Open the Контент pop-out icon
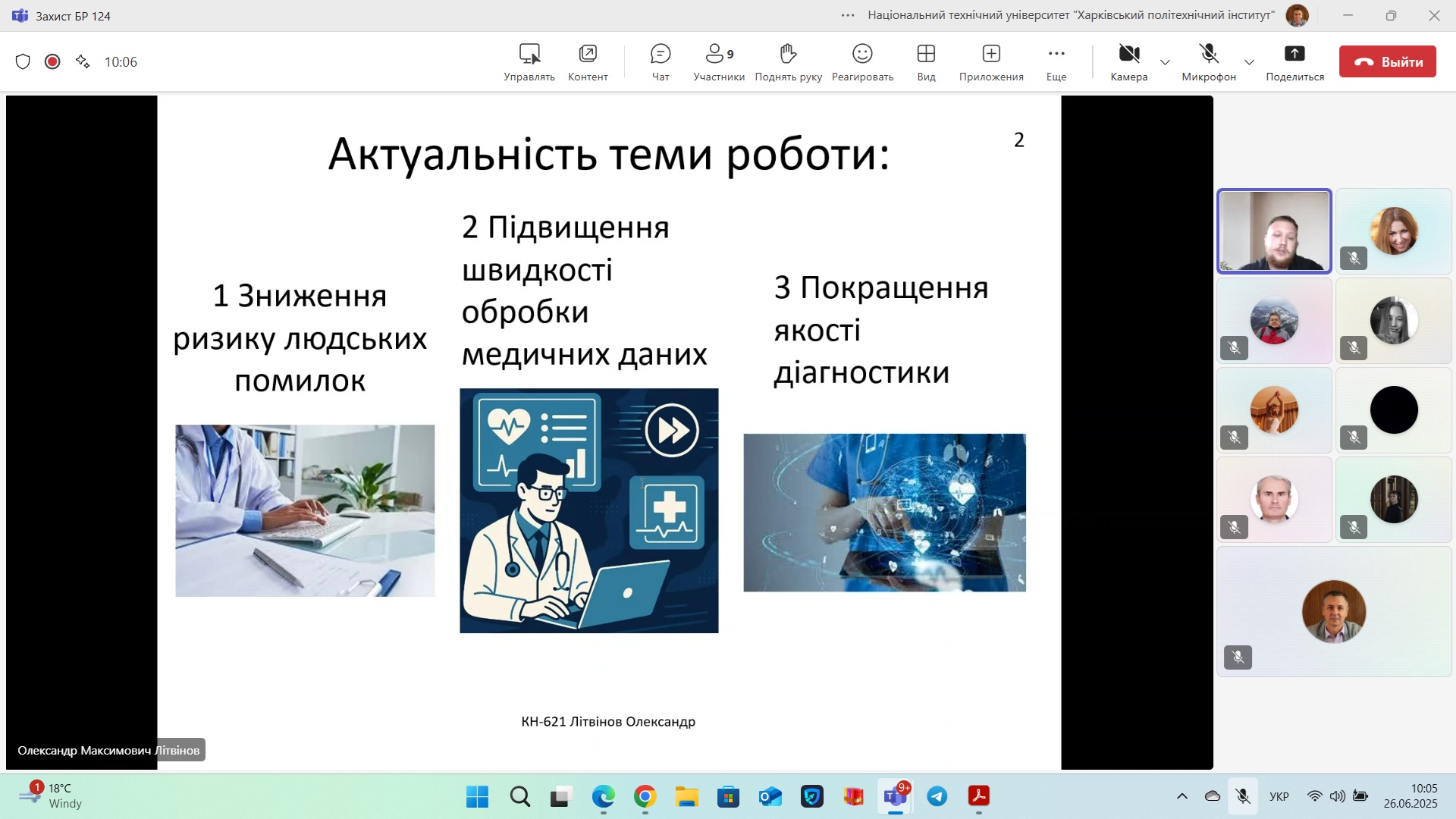Screen dimensions: 1456x819 [588, 61]
